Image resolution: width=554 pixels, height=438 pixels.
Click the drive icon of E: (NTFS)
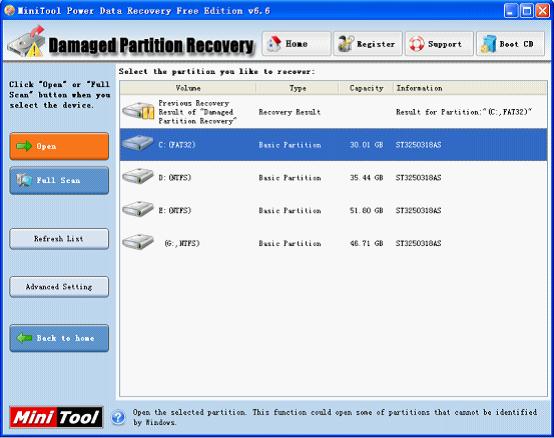(x=138, y=209)
